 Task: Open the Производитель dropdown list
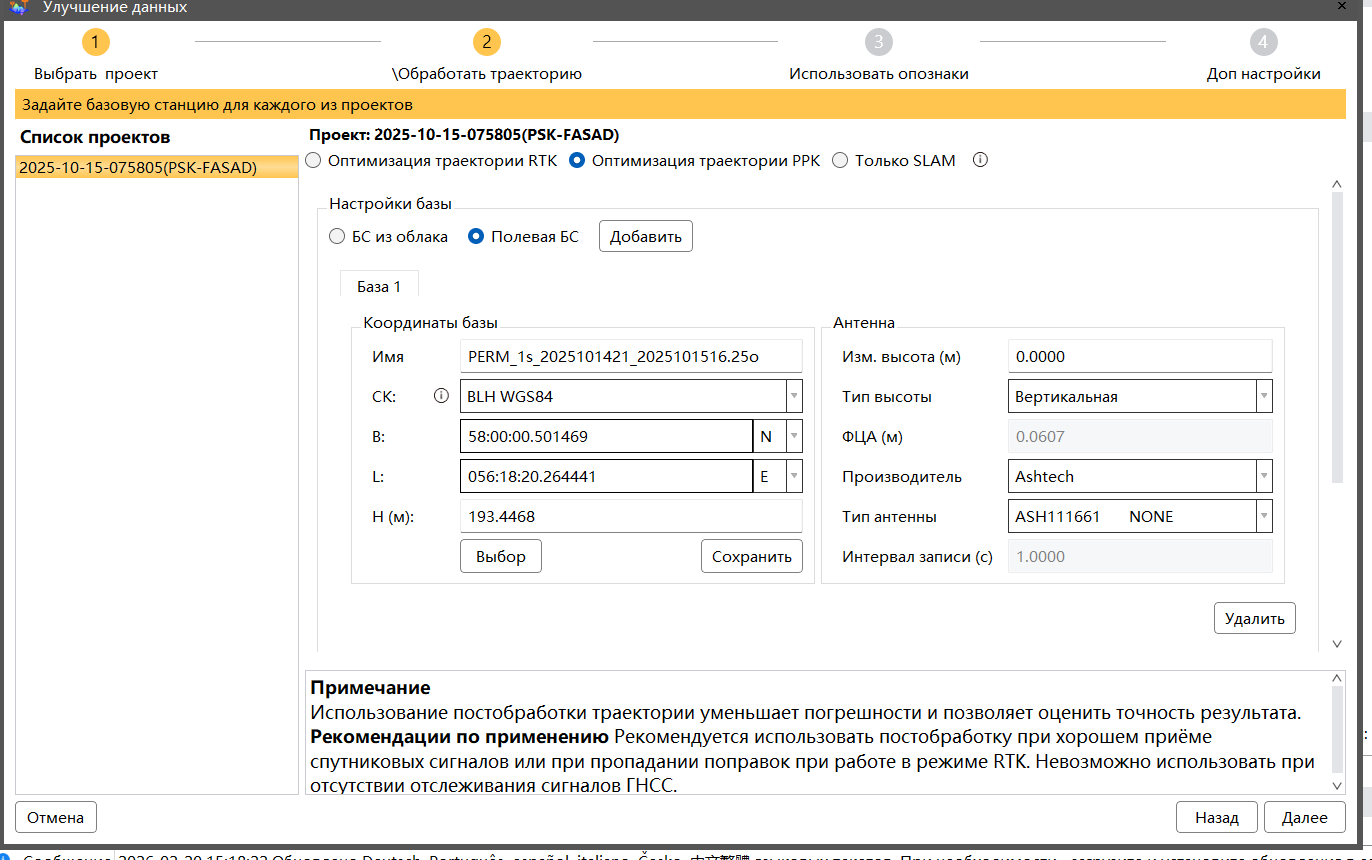click(1264, 476)
